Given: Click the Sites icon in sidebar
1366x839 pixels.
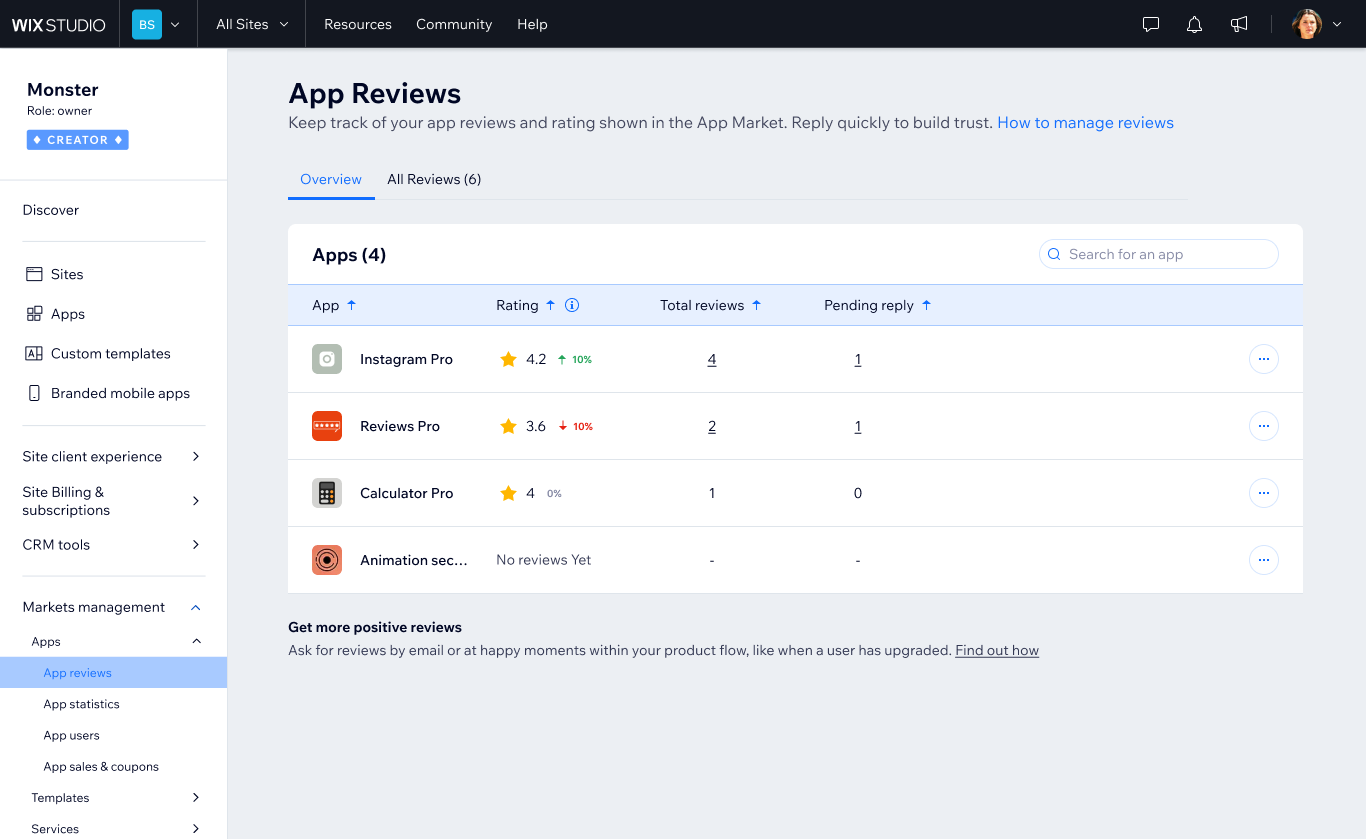Looking at the screenshot, I should click(34, 274).
